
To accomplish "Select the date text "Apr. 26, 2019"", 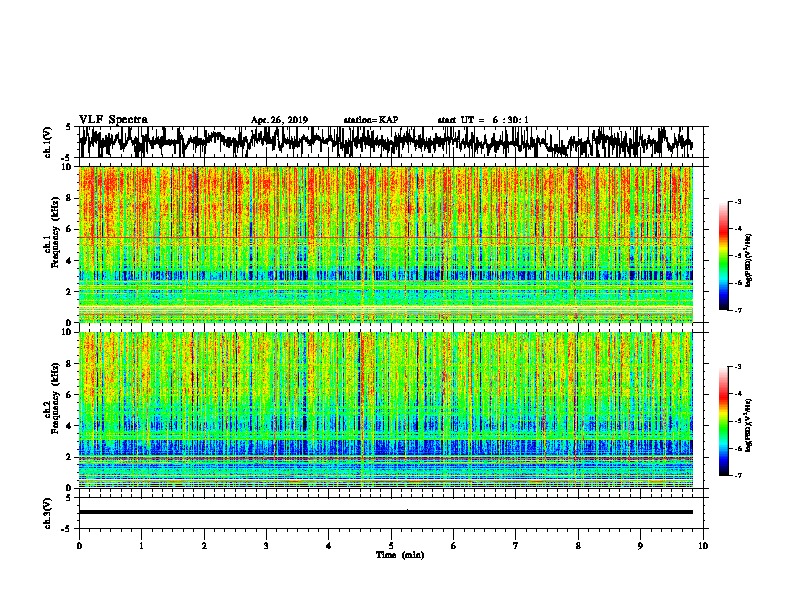I will point(279,120).
